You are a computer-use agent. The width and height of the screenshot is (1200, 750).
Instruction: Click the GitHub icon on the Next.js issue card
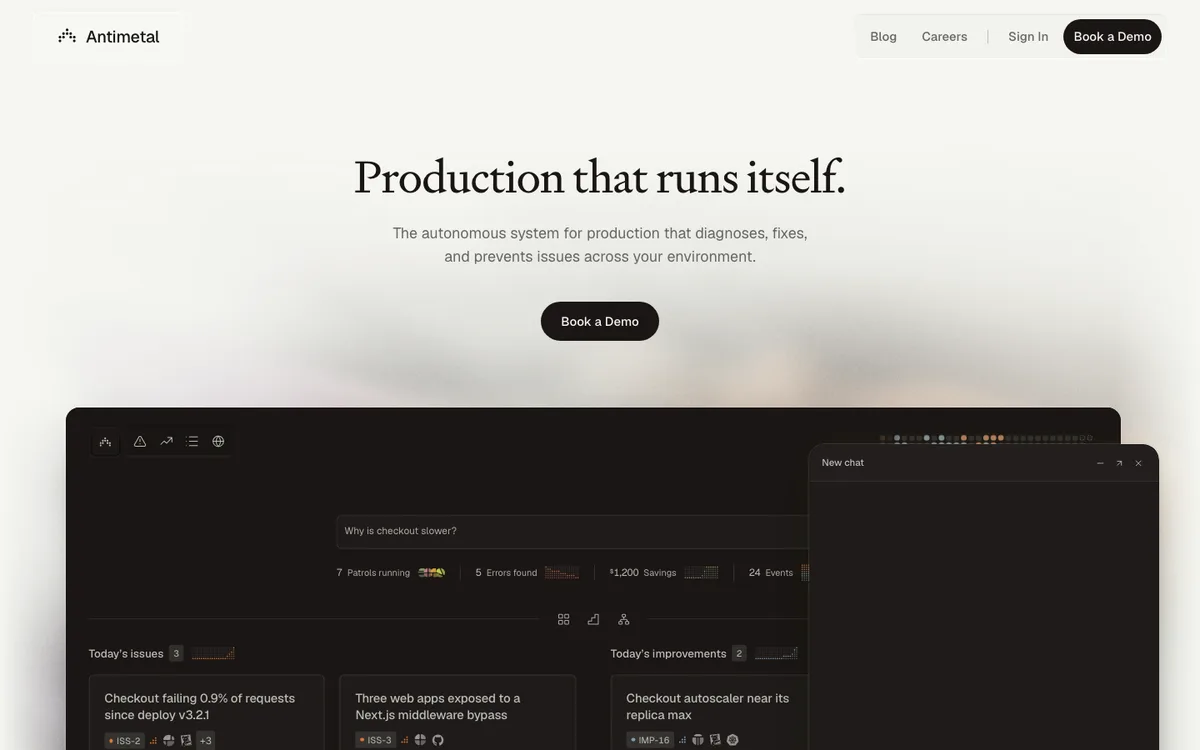click(x=437, y=740)
